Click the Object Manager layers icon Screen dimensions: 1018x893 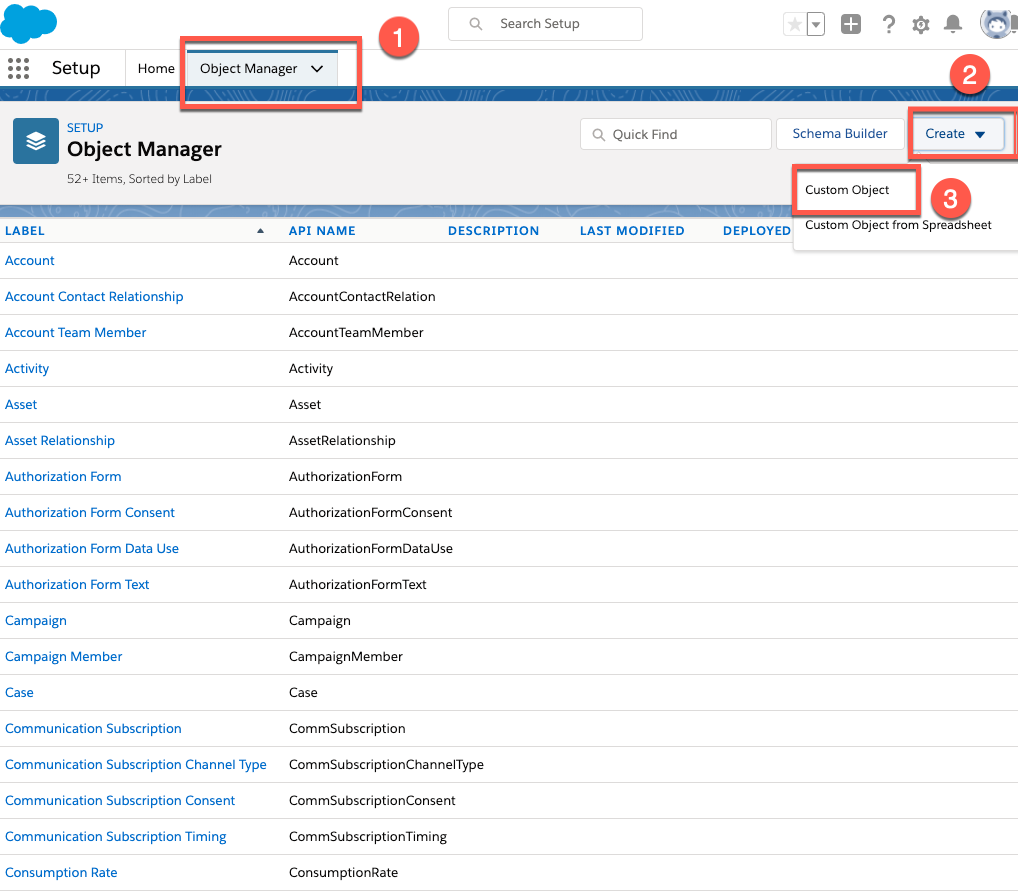point(36,141)
